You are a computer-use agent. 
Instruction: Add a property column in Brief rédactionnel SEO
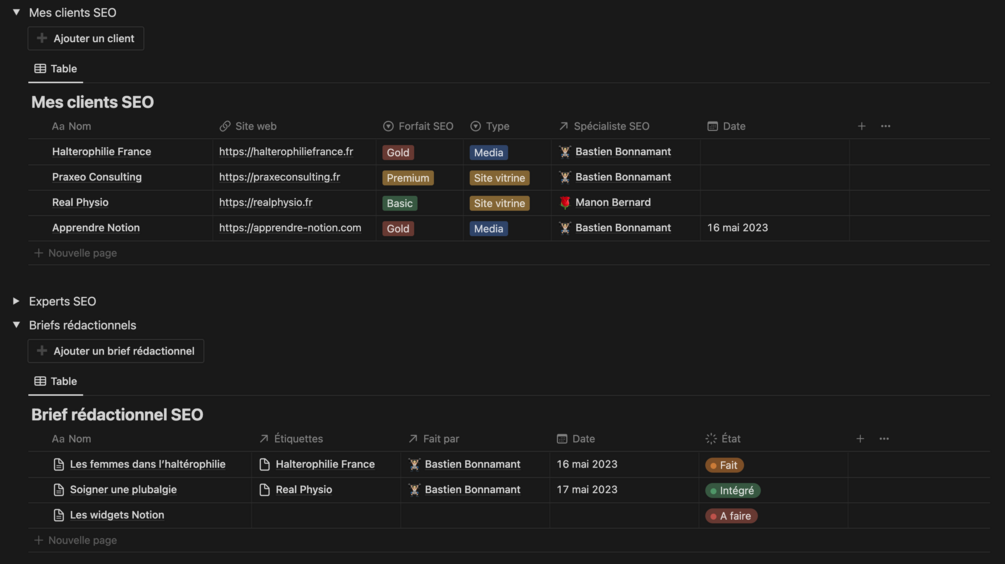[x=860, y=439]
